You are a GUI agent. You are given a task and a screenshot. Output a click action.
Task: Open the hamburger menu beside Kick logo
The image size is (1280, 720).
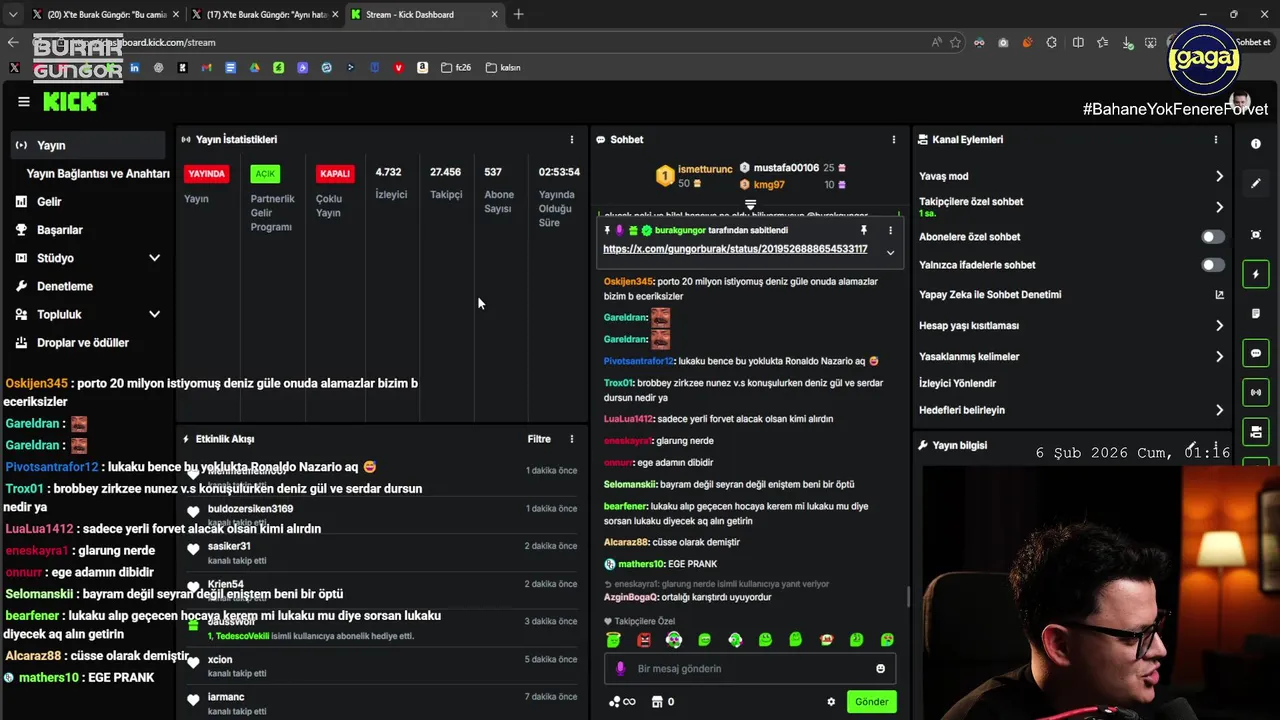click(23, 101)
